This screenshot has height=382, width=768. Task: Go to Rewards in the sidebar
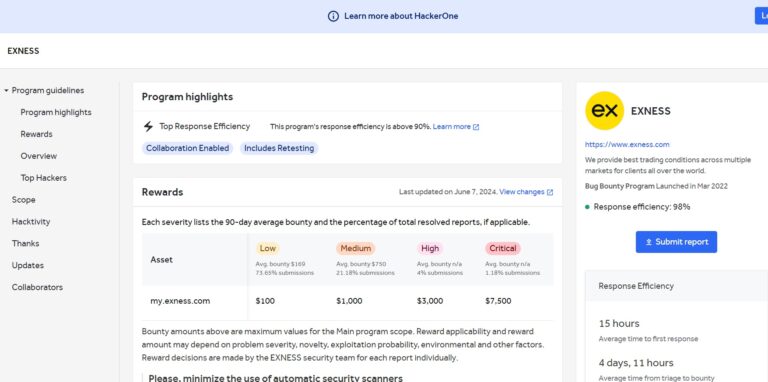coord(36,134)
